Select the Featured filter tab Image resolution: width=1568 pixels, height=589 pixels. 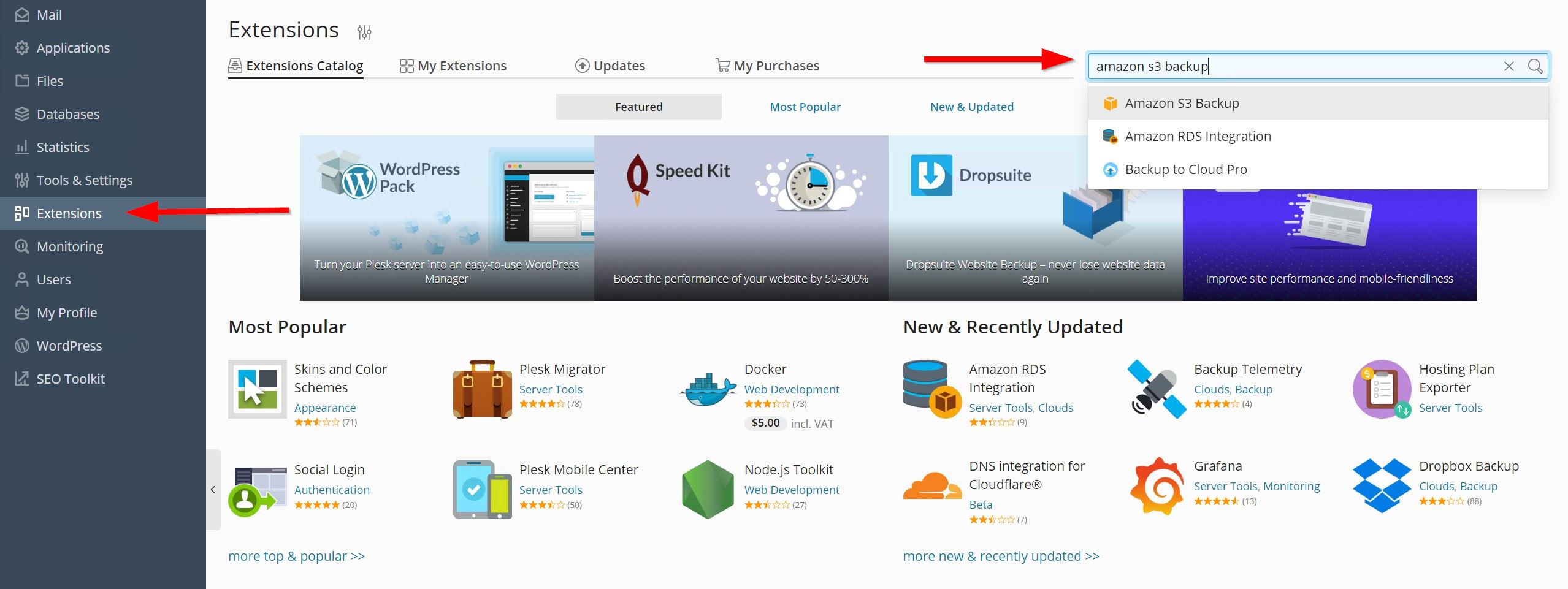point(639,107)
